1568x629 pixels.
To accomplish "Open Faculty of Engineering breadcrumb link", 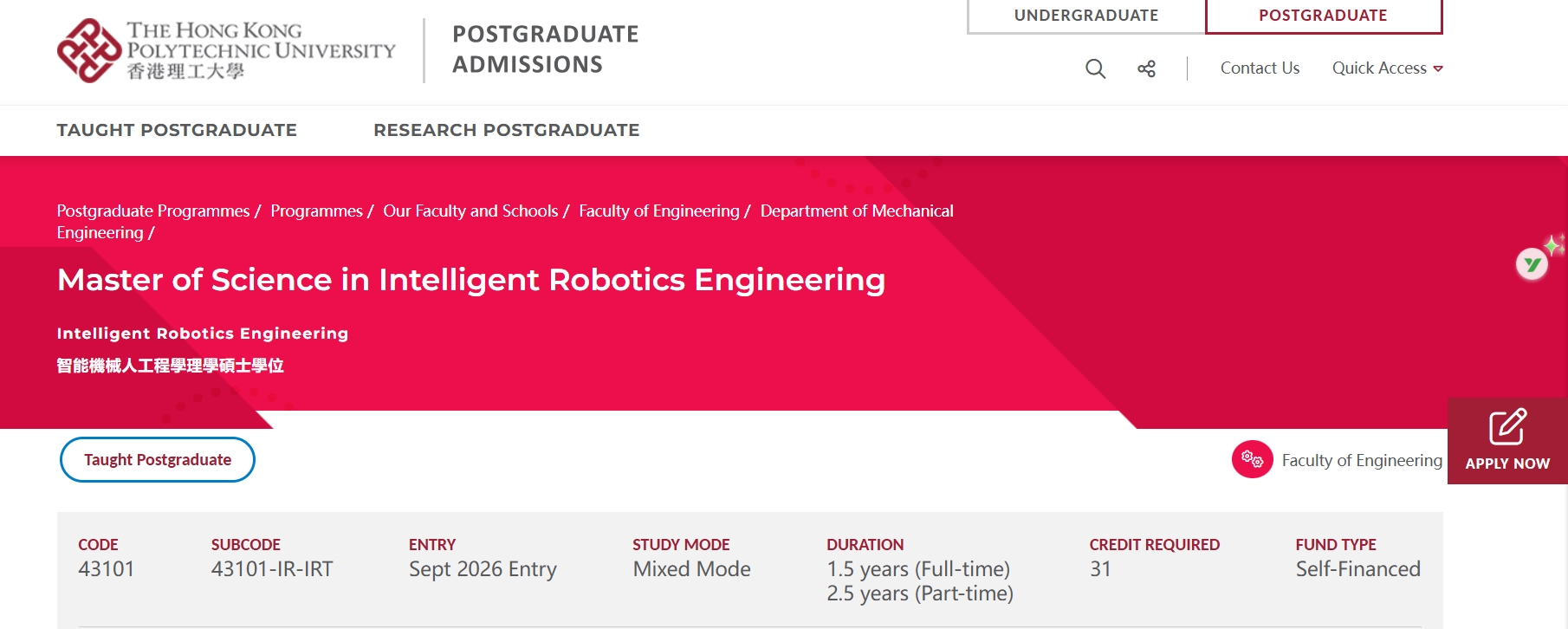I will coord(658,211).
